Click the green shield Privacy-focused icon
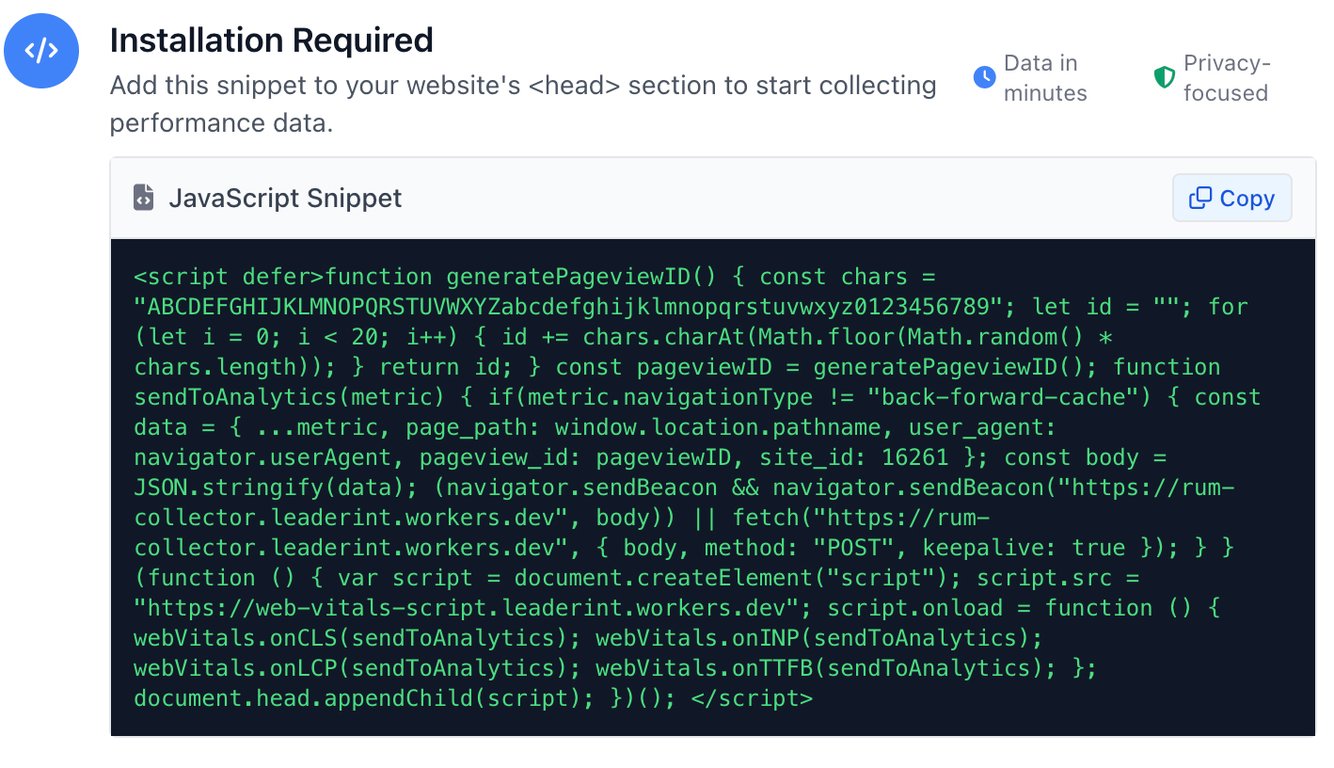 pos(1164,77)
